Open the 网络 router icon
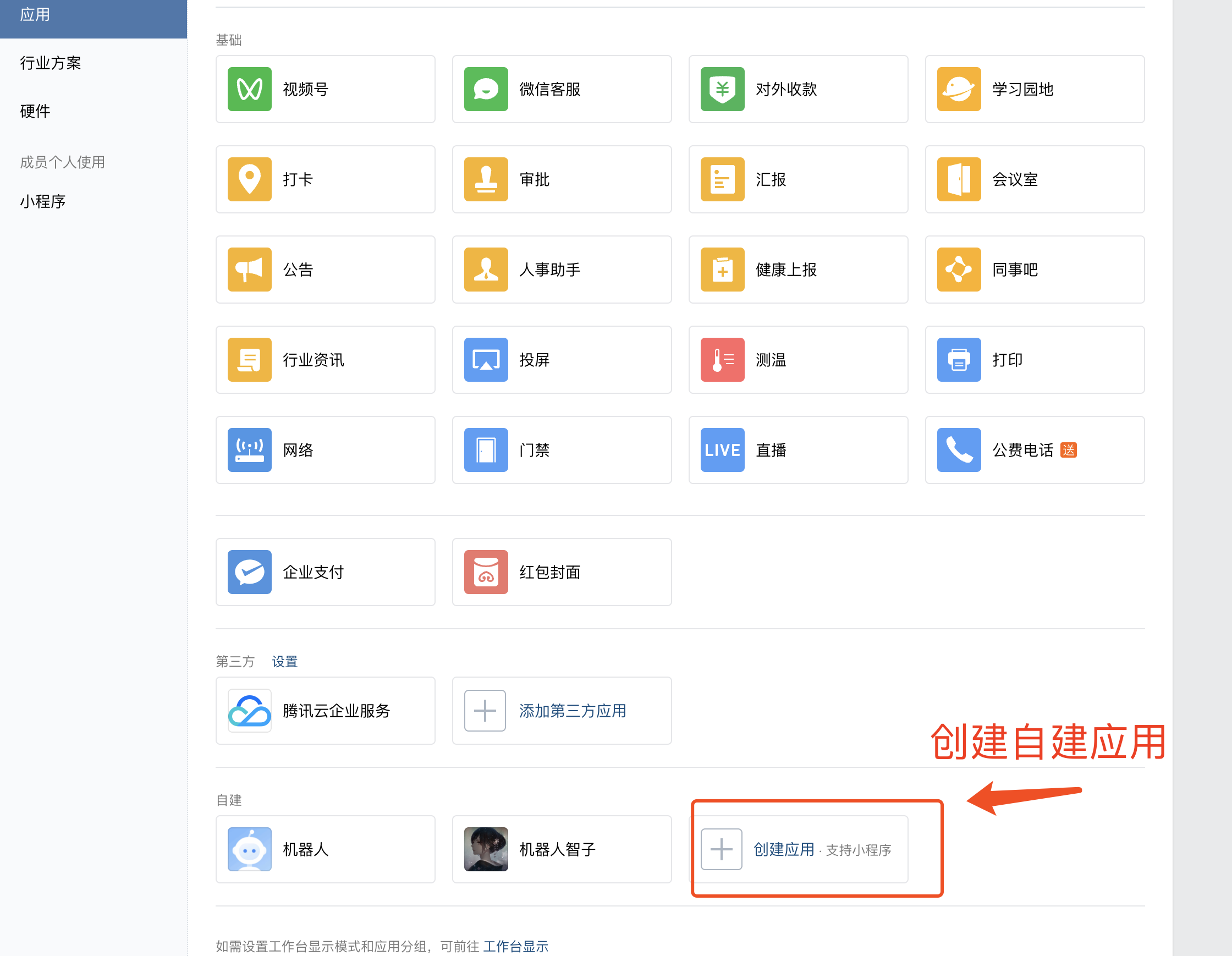Viewport: 1232px width, 956px height. tap(249, 450)
